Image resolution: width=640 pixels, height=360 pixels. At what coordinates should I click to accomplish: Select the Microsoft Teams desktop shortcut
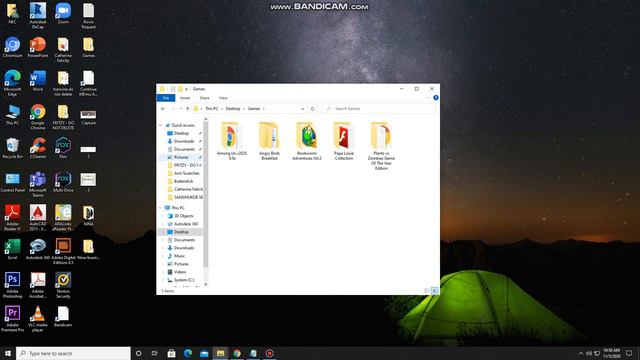click(x=38, y=184)
